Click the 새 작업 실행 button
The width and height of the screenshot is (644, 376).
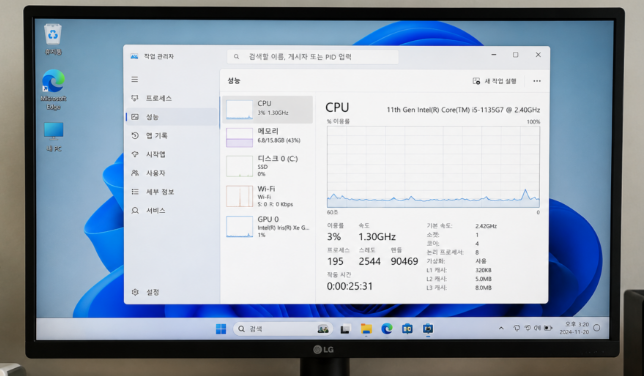tap(494, 81)
